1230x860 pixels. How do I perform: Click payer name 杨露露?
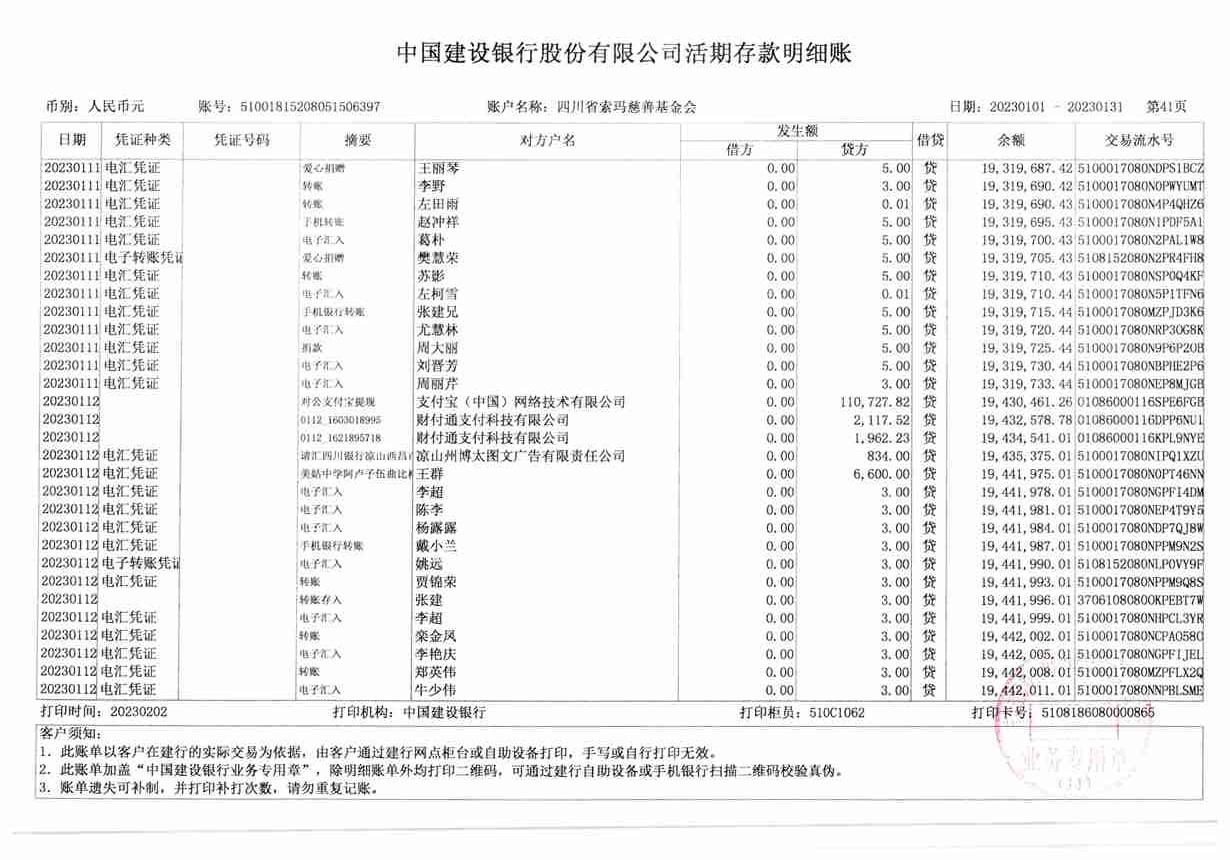[x=437, y=528]
